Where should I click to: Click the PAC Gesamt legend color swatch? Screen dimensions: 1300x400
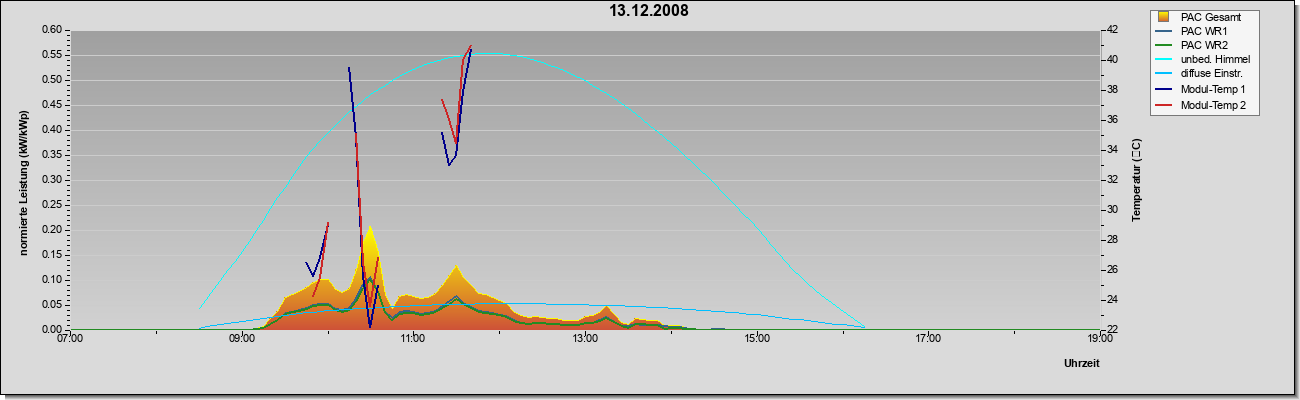click(x=1164, y=17)
